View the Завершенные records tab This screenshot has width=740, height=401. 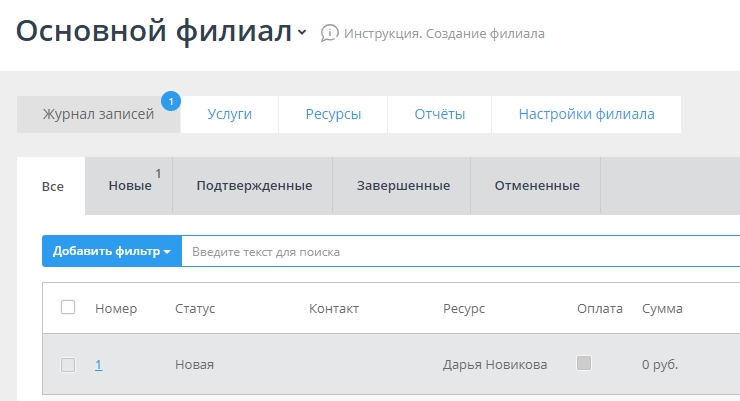(x=403, y=186)
